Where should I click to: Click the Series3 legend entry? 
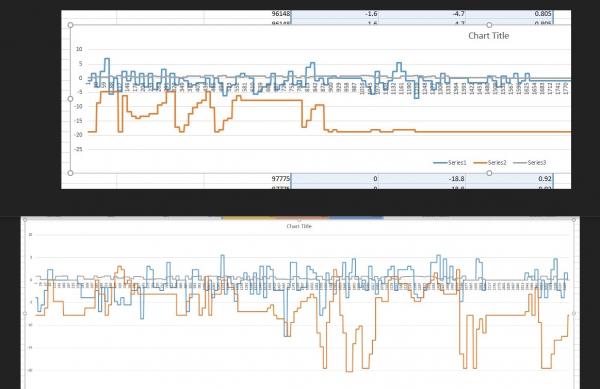pos(530,163)
